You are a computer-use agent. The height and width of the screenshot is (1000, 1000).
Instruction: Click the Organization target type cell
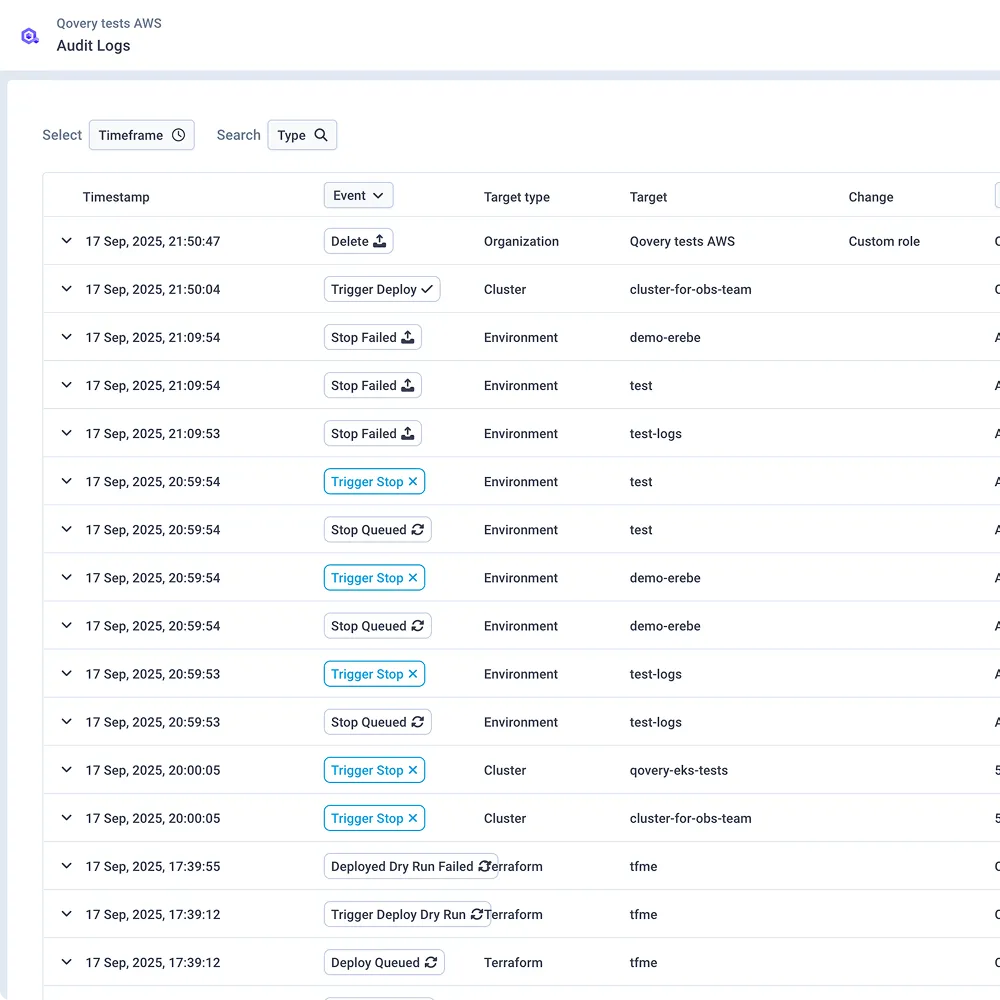[521, 241]
